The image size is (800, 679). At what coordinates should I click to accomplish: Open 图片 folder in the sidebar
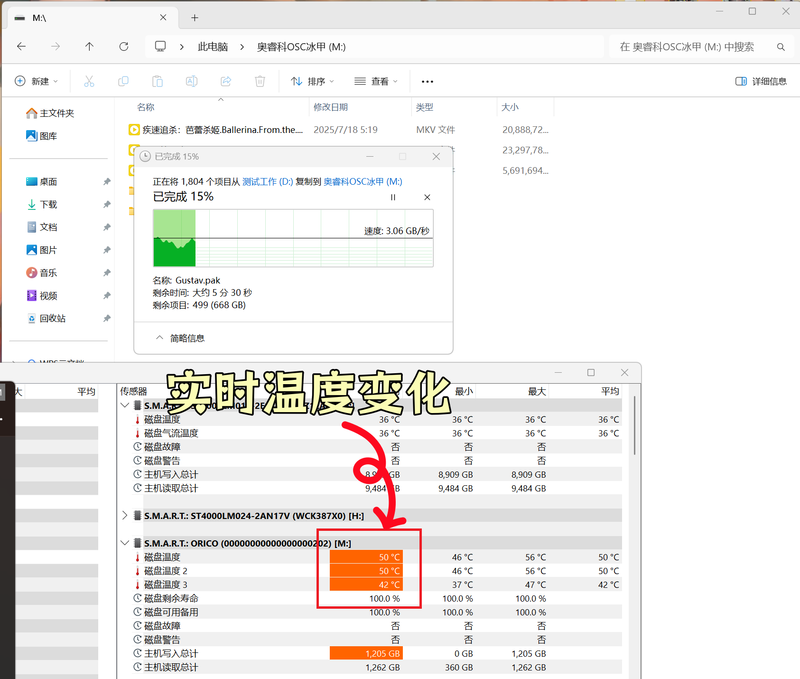click(x=41, y=250)
